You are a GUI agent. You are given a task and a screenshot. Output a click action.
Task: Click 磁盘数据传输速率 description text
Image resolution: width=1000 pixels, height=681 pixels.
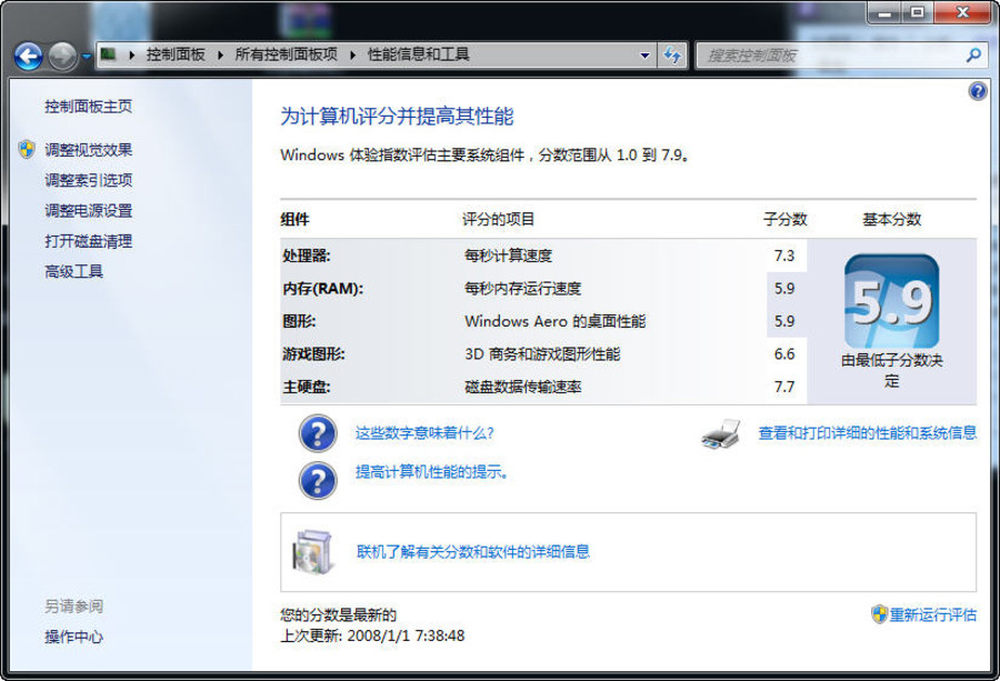(x=523, y=387)
